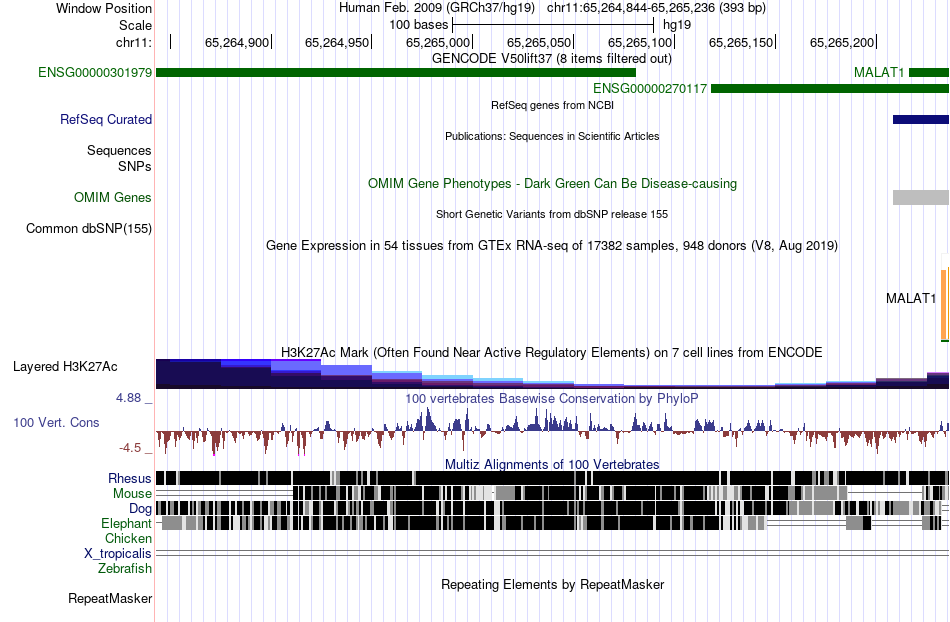Select the Mouse alignment row label
950x622 pixels.
pyautogui.click(x=132, y=494)
